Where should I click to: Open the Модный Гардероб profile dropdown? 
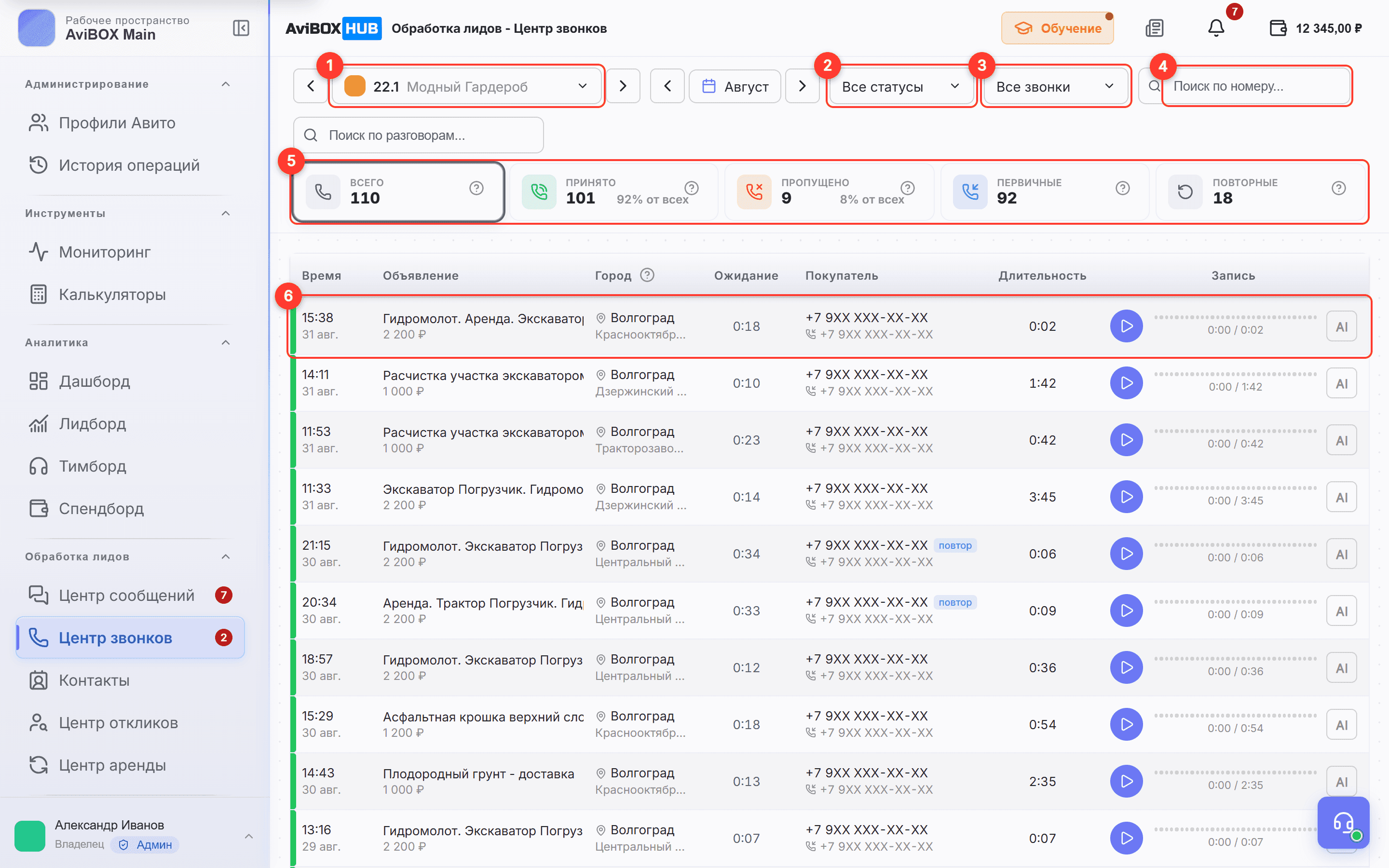tap(467, 86)
